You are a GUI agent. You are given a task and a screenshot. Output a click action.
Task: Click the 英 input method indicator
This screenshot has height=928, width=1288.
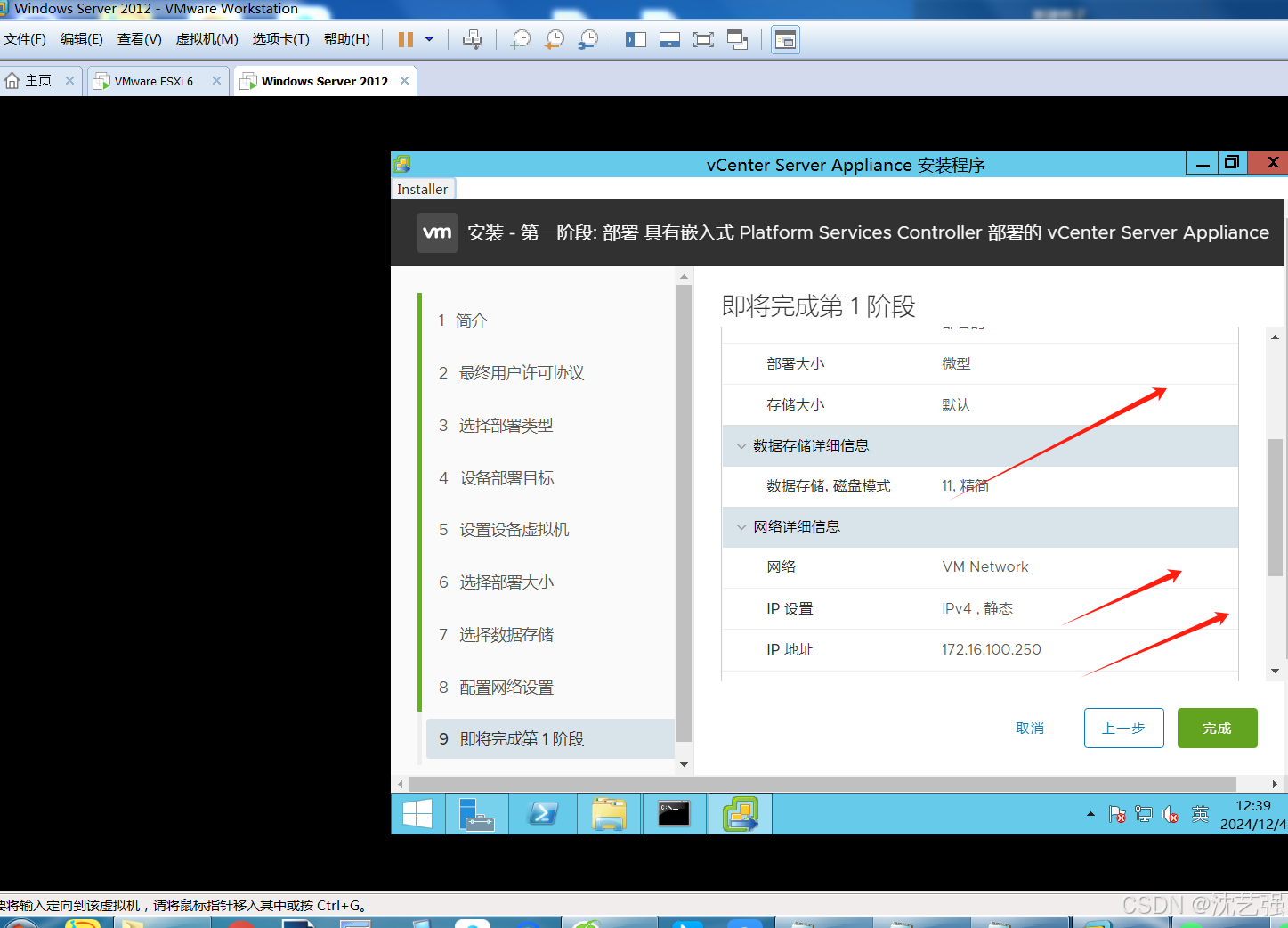(x=1200, y=814)
